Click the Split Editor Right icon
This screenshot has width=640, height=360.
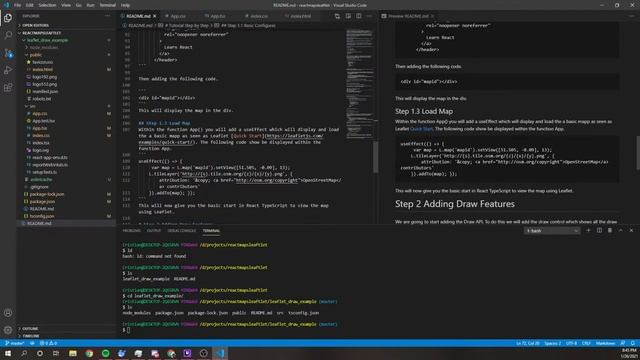[359, 16]
